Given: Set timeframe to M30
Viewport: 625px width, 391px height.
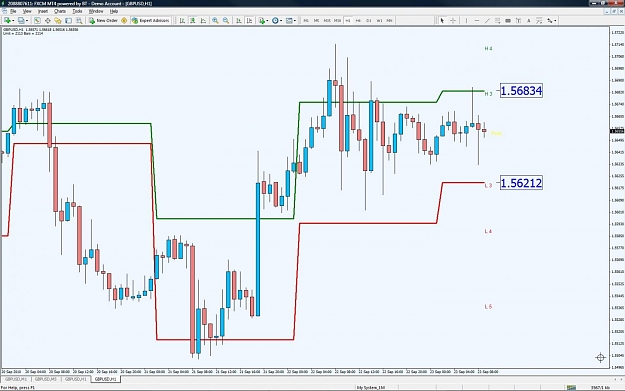Looking at the screenshot, I should click(337, 20).
